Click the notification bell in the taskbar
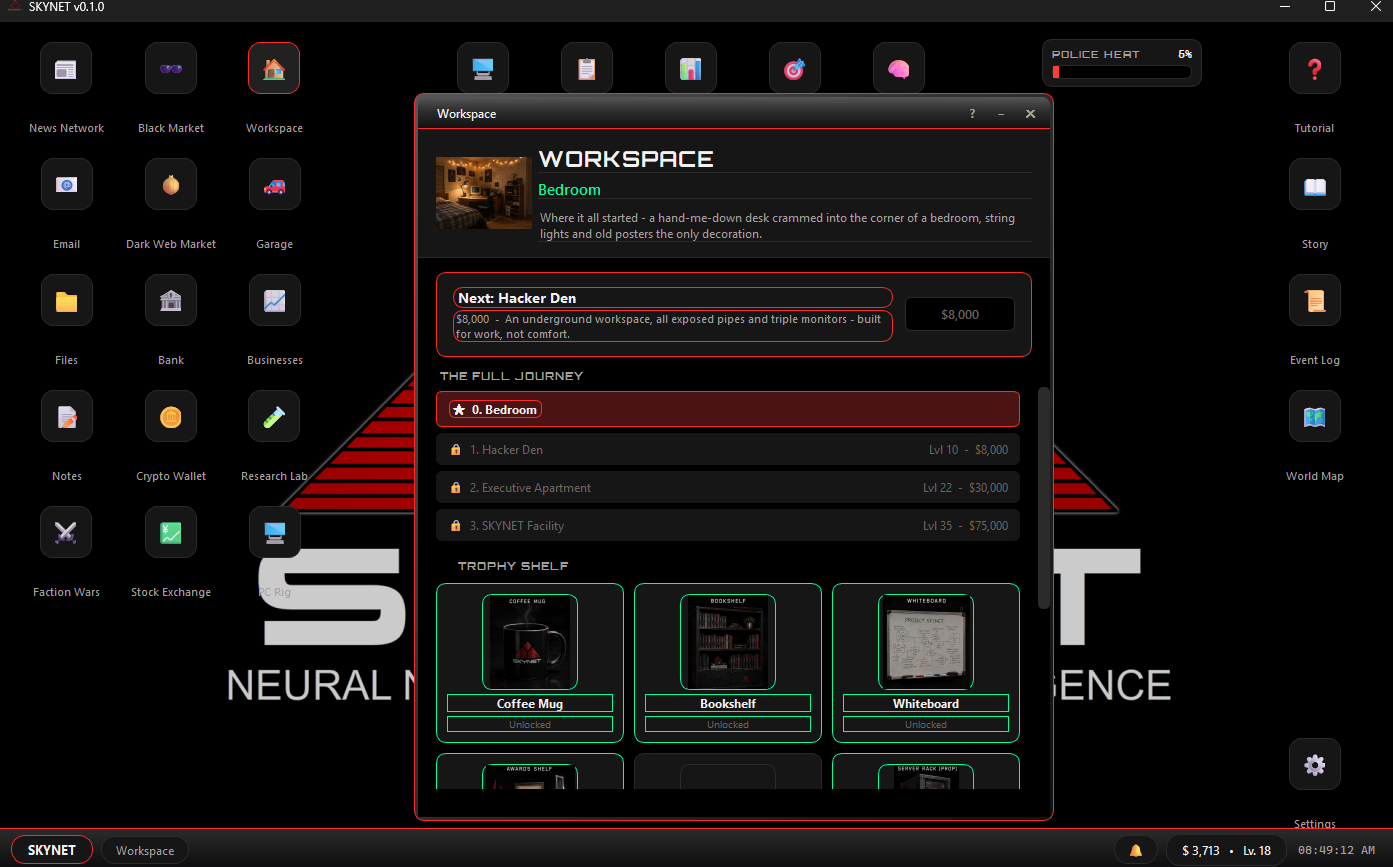 pos(1136,850)
